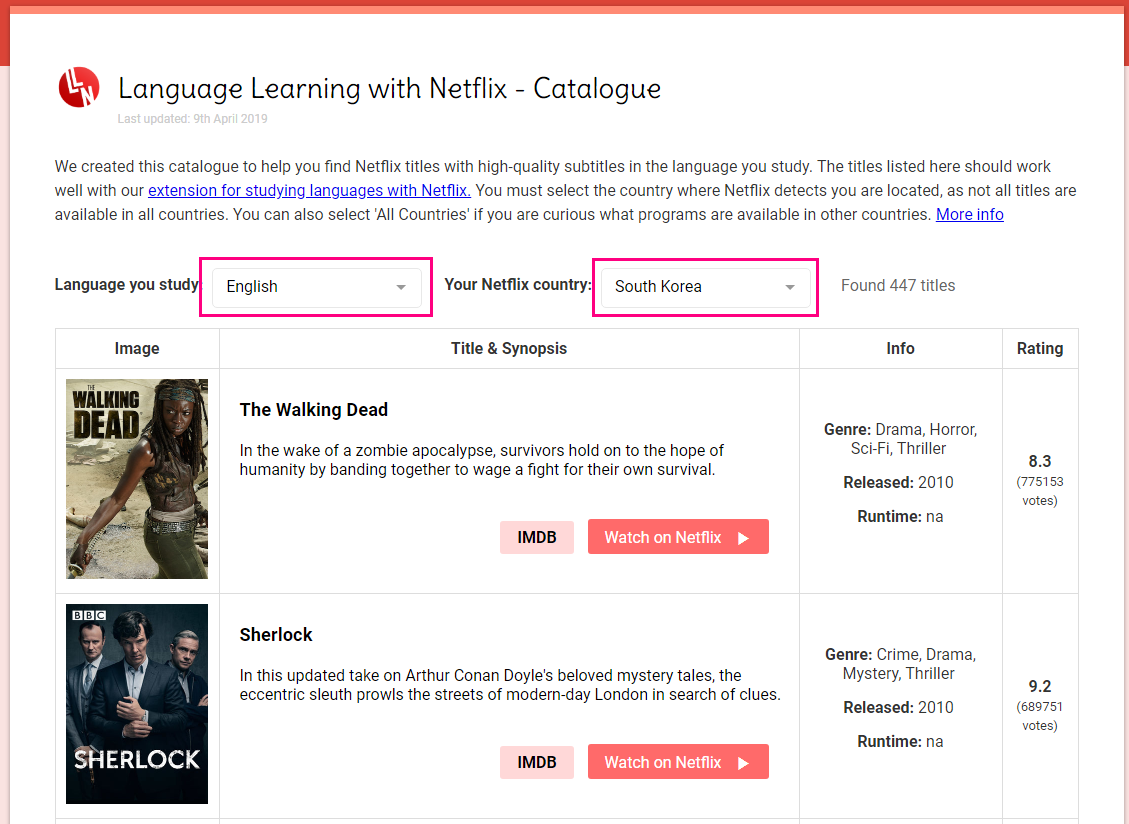
Task: Click 'Last updated: 9th April 2019' text
Action: [x=192, y=119]
